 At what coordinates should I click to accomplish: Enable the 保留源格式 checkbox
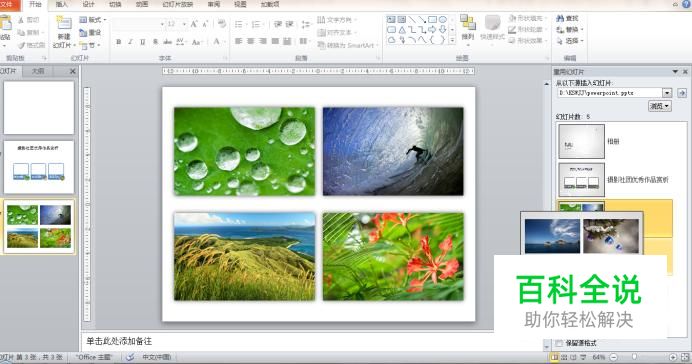pyautogui.click(x=559, y=343)
